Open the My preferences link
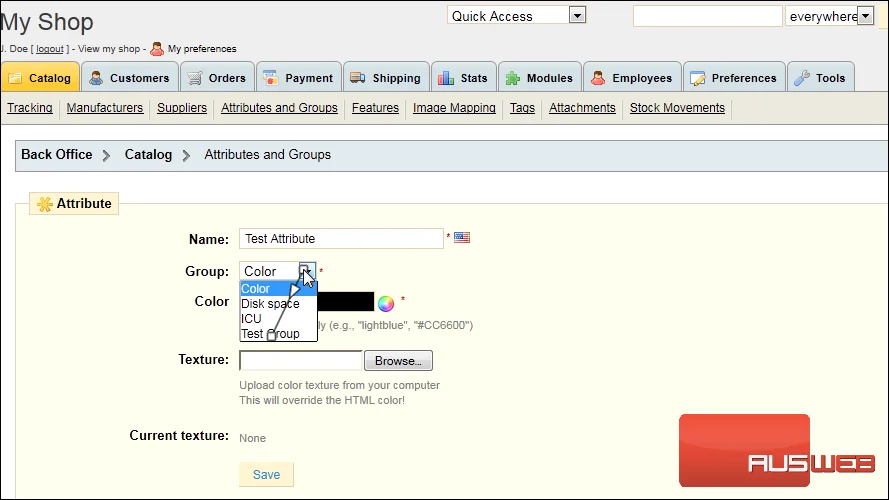The width and height of the screenshot is (889, 500). (202, 49)
